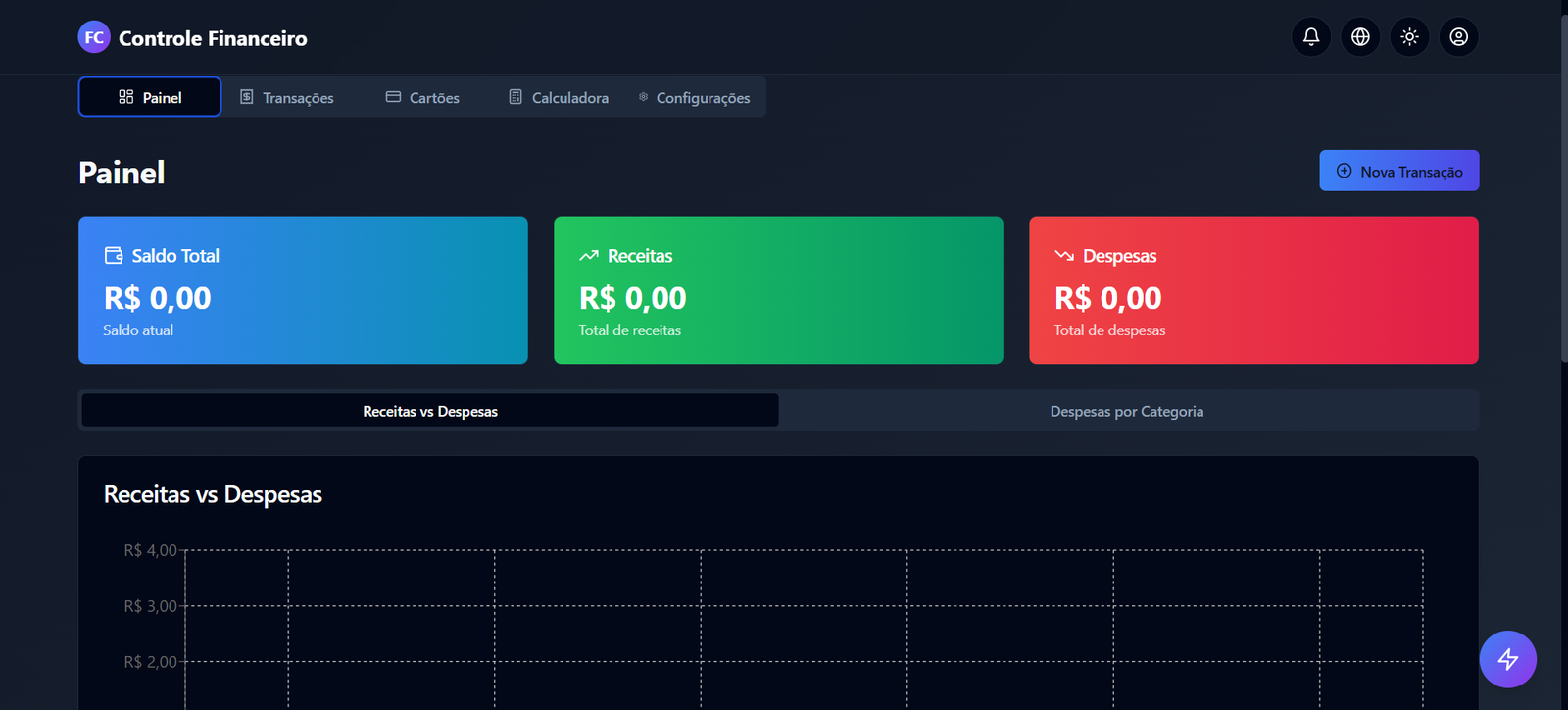Select the Receitas vs Despesas chart toggle
The image size is (1568, 710).
pyautogui.click(x=430, y=411)
